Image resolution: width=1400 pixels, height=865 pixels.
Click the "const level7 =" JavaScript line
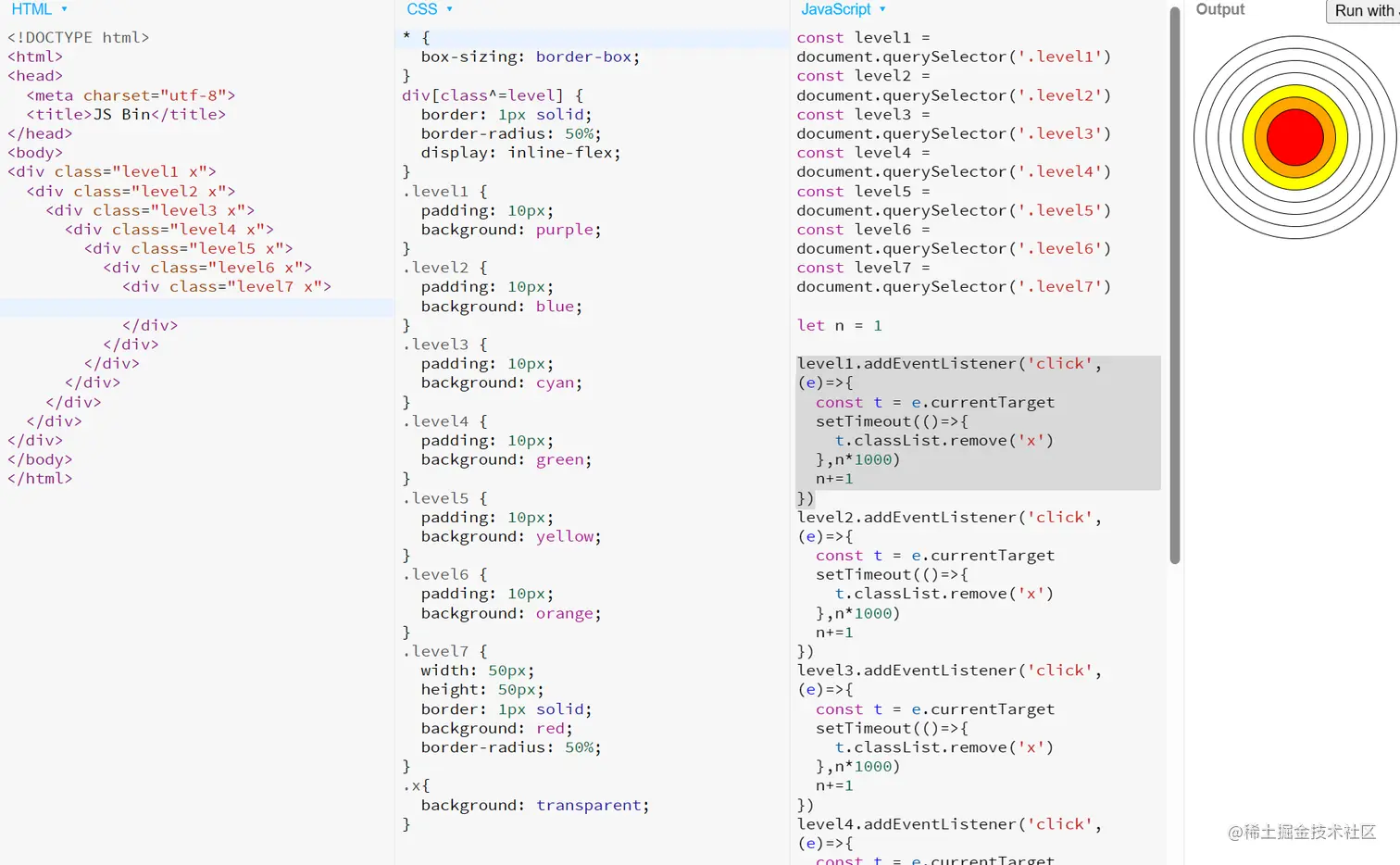tap(864, 268)
